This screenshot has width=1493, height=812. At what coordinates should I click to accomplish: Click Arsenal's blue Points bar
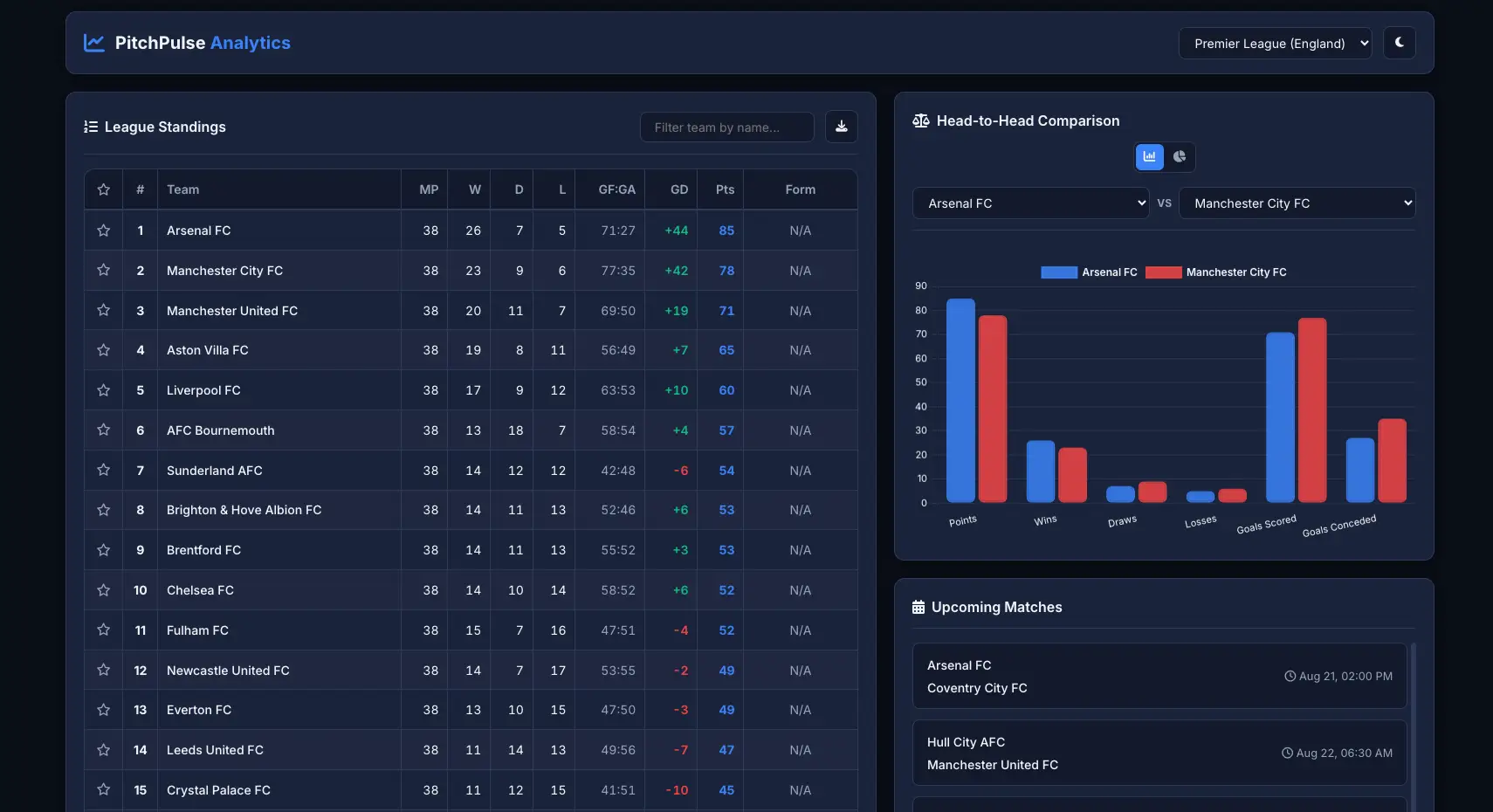click(x=960, y=401)
